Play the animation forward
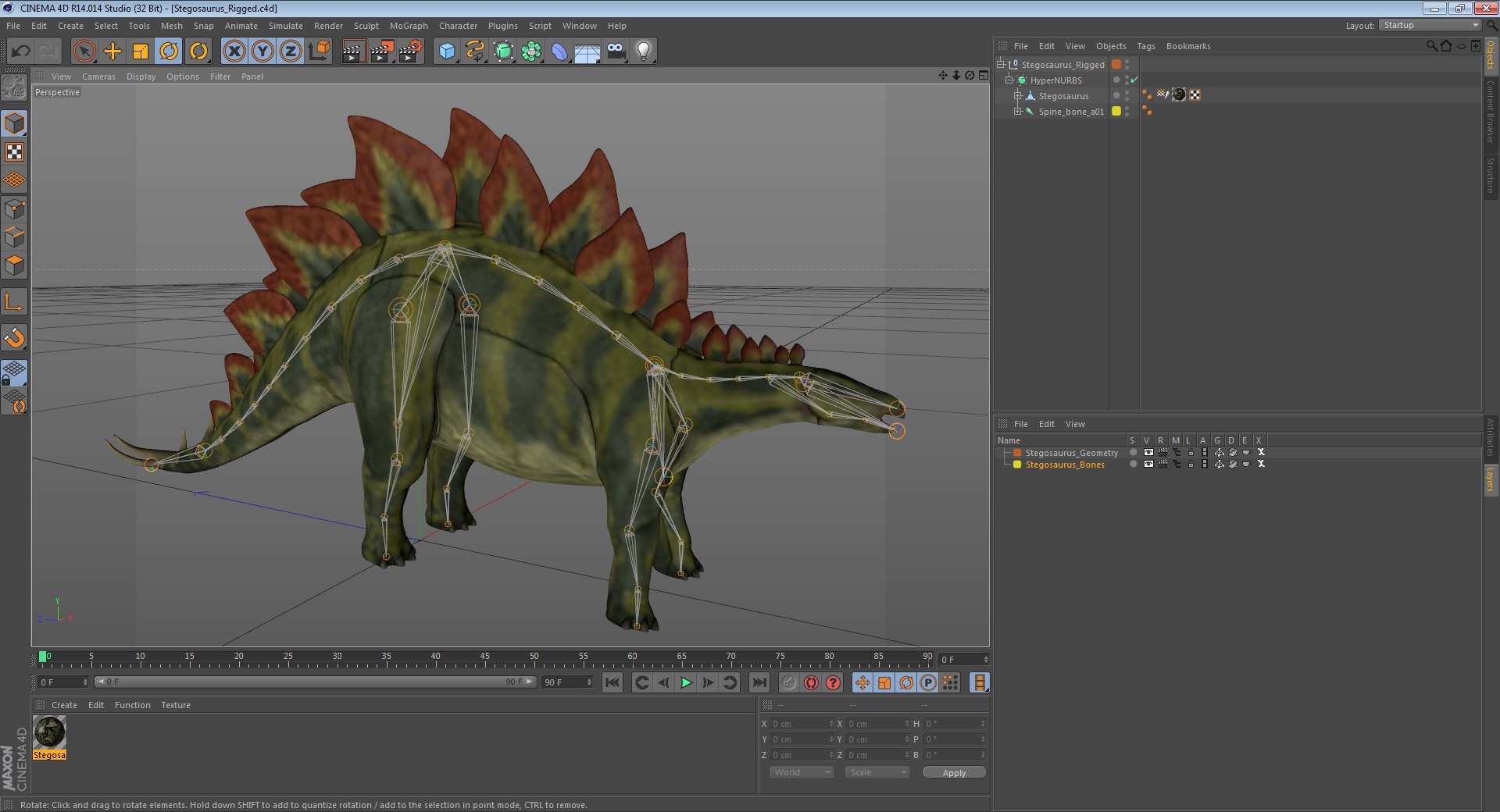The image size is (1500, 812). coord(686,682)
